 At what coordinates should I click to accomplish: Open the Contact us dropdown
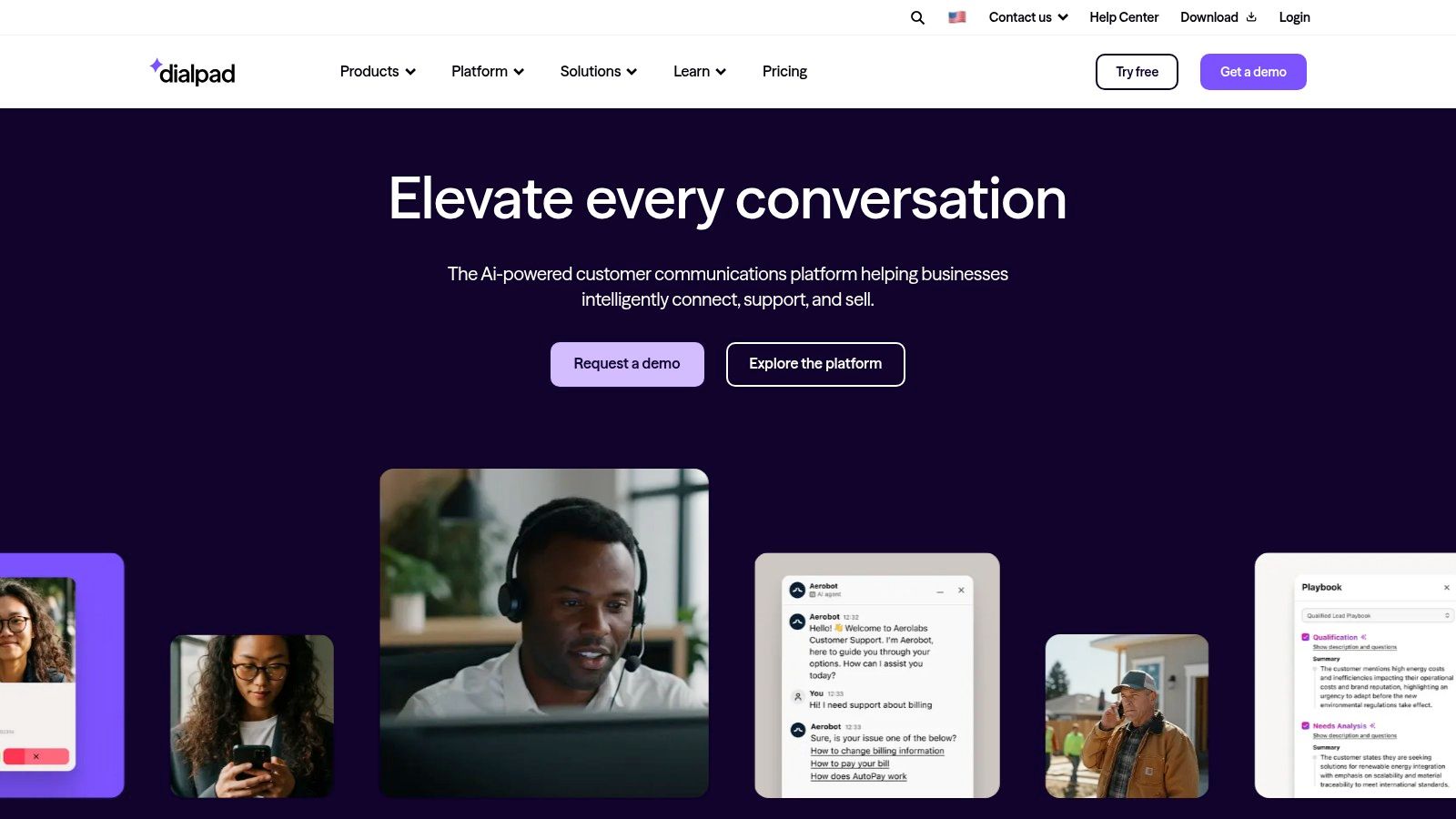(x=1028, y=17)
